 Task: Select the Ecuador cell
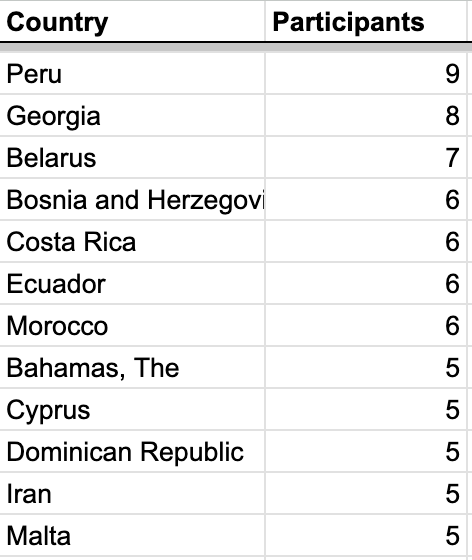(132, 284)
